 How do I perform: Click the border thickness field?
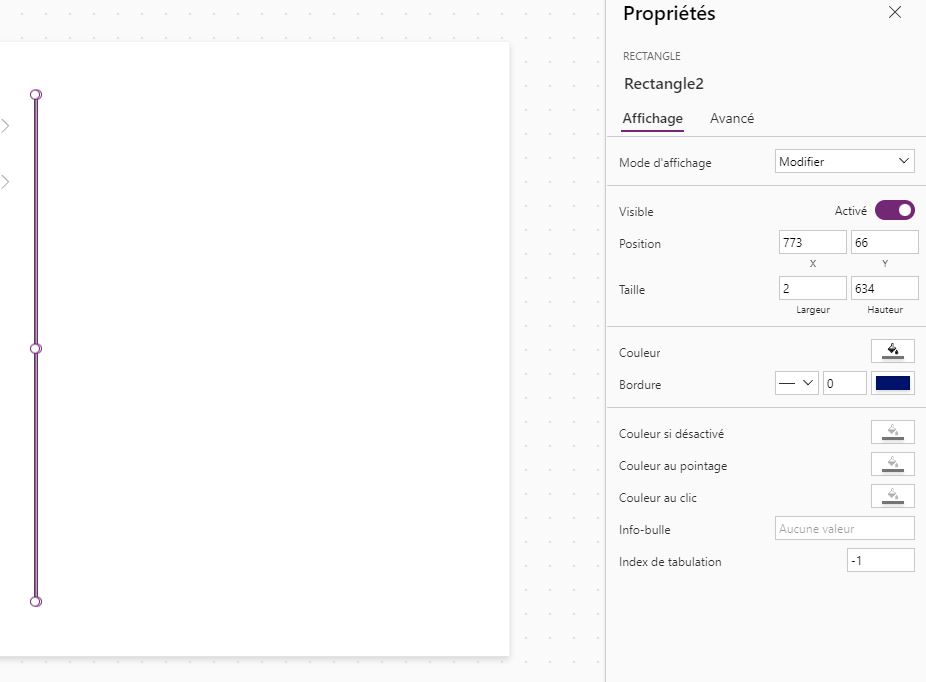tap(845, 383)
